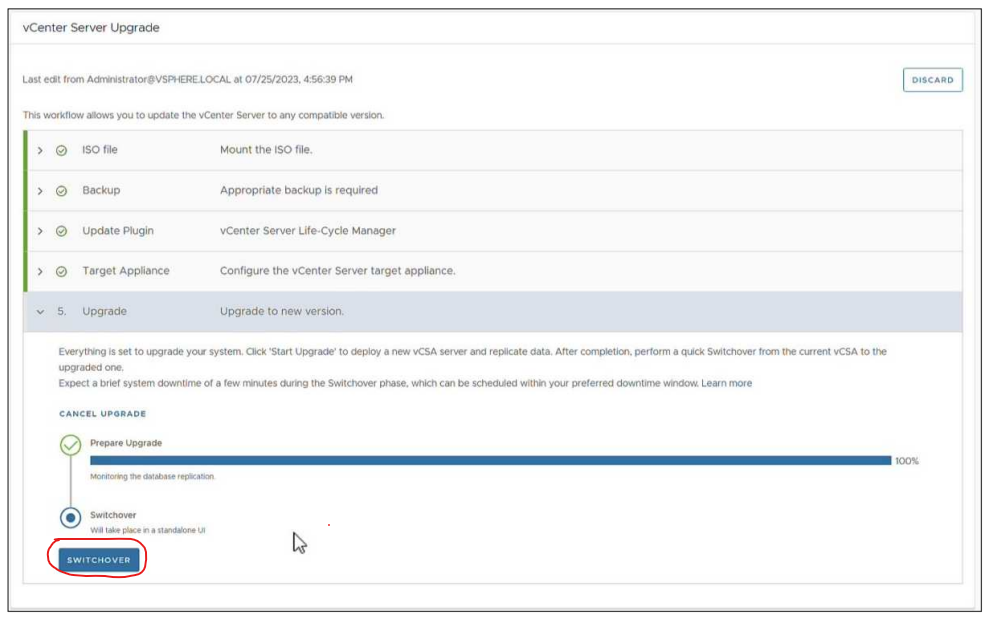Image resolution: width=992 pixels, height=620 pixels.
Task: Expand the ISO file step chevron
Action: click(41, 150)
